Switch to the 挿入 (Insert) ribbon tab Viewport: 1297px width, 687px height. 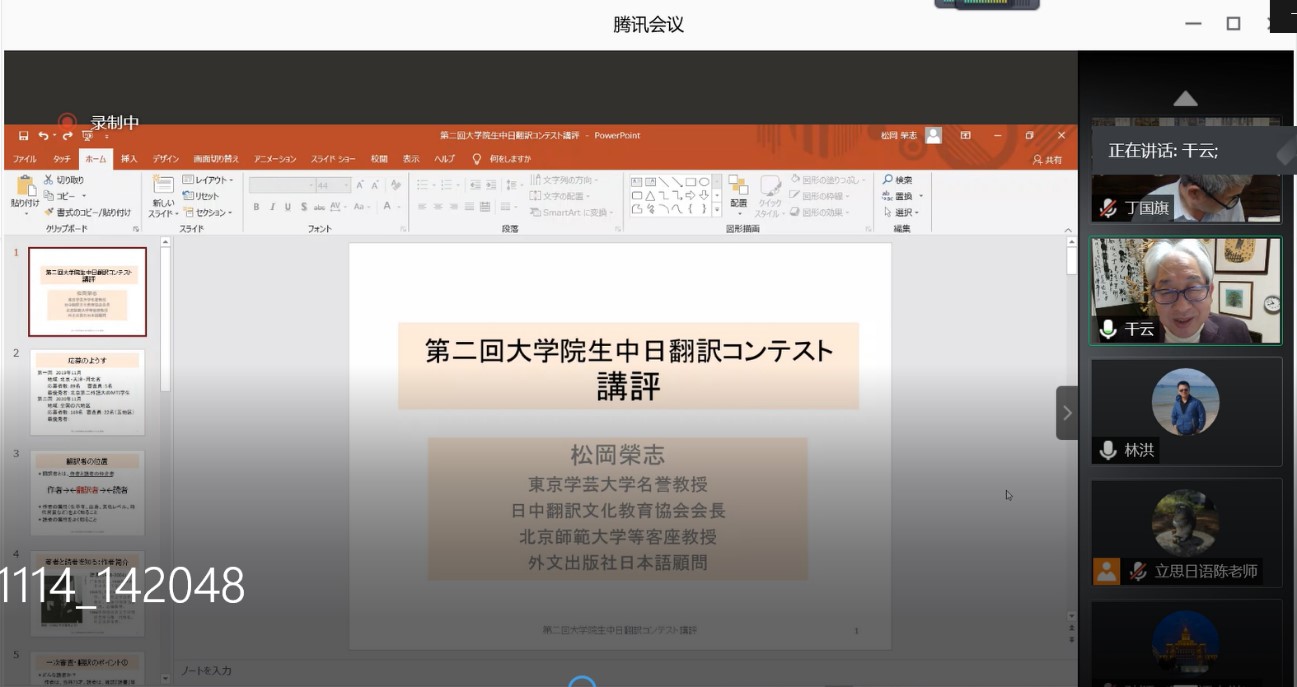[128, 158]
